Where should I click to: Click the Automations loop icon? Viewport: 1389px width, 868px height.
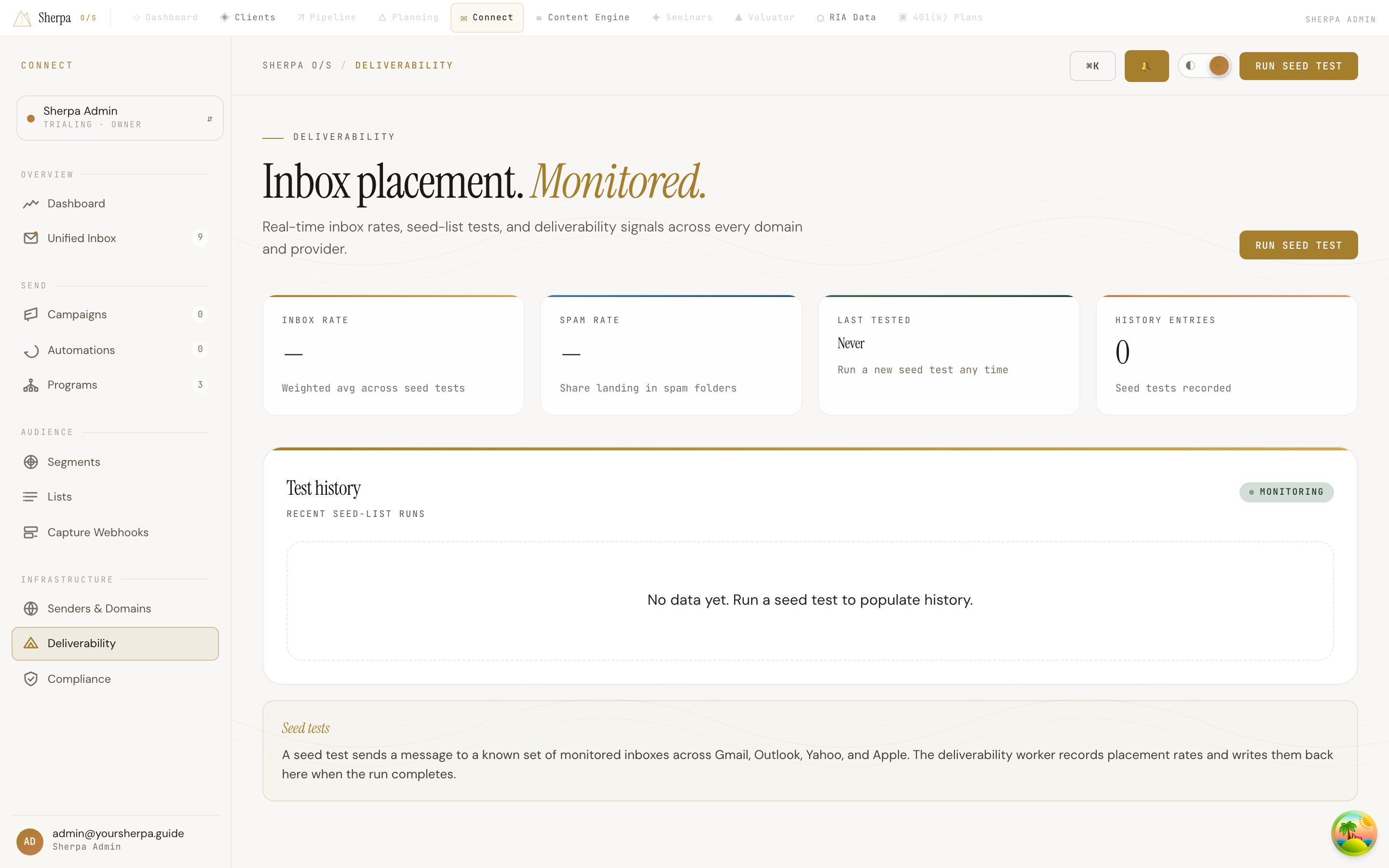point(31,350)
